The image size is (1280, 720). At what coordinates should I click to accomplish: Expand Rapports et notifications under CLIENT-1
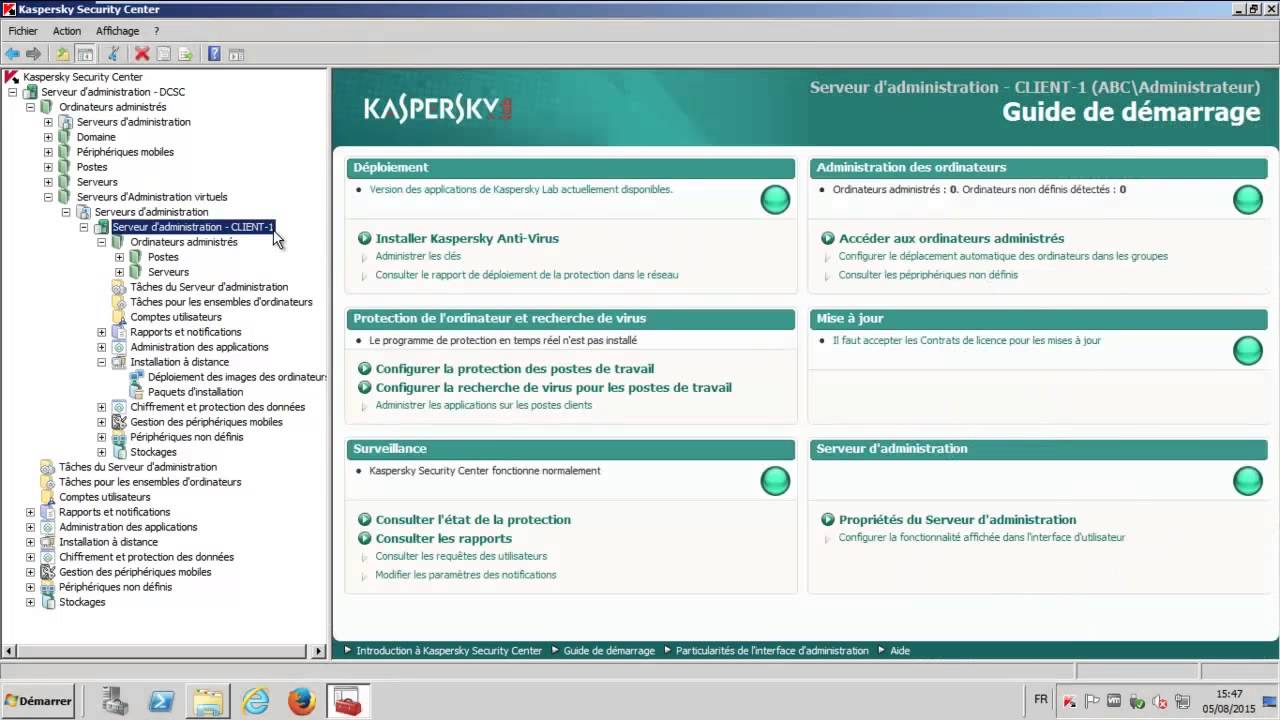pos(102,332)
